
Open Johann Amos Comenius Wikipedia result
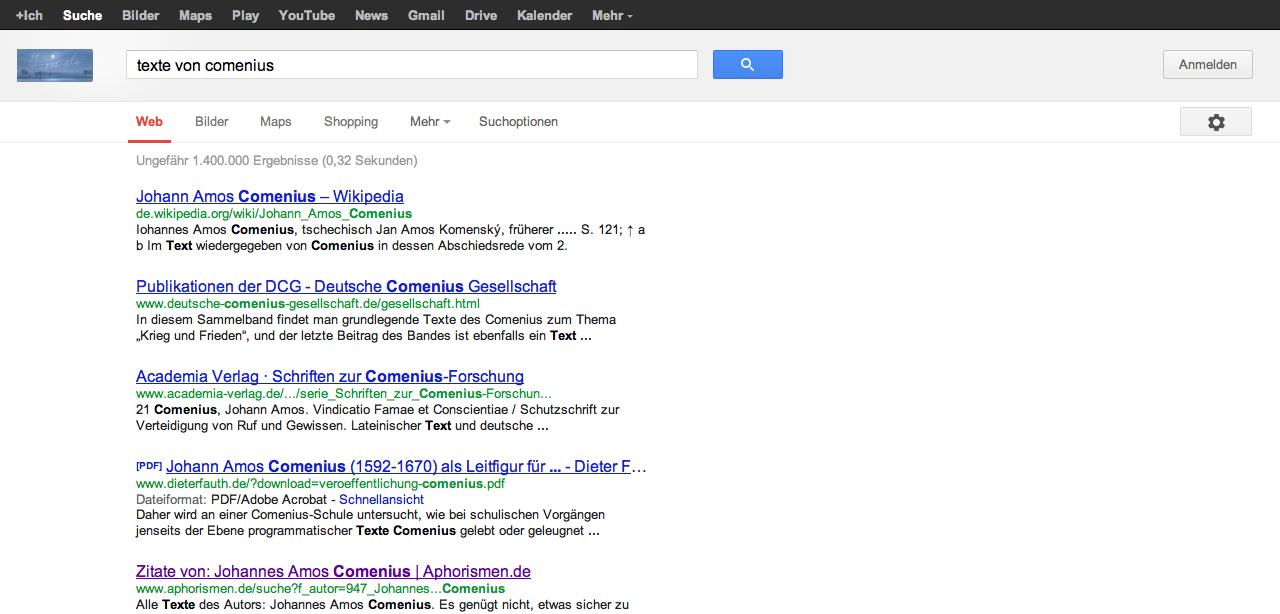point(270,196)
